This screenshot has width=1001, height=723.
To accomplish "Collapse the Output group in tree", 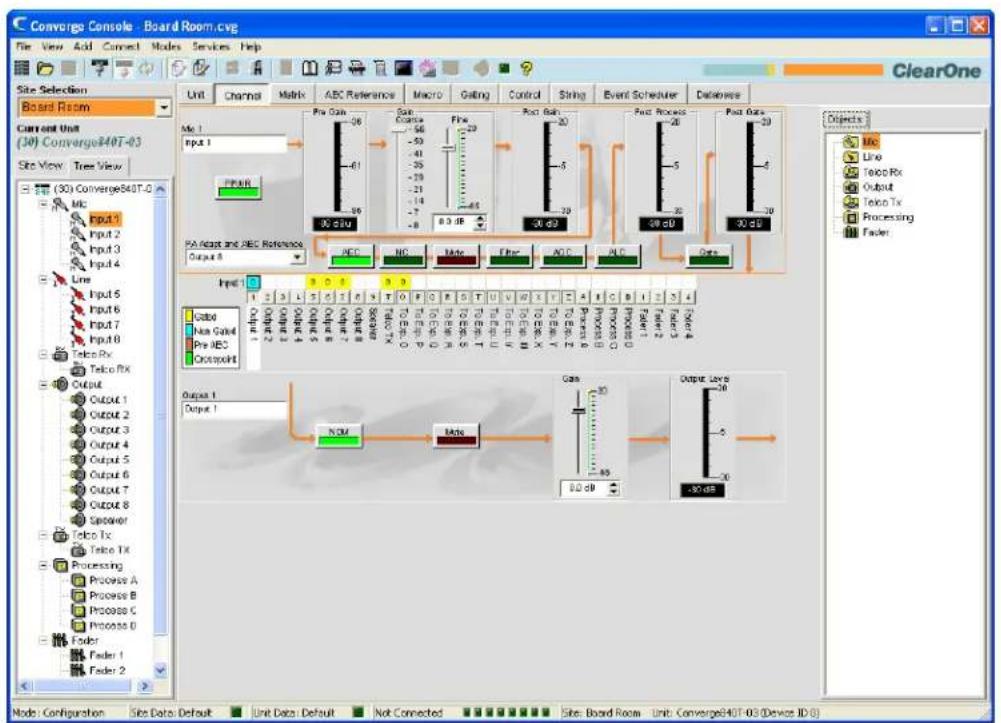I will point(44,385).
